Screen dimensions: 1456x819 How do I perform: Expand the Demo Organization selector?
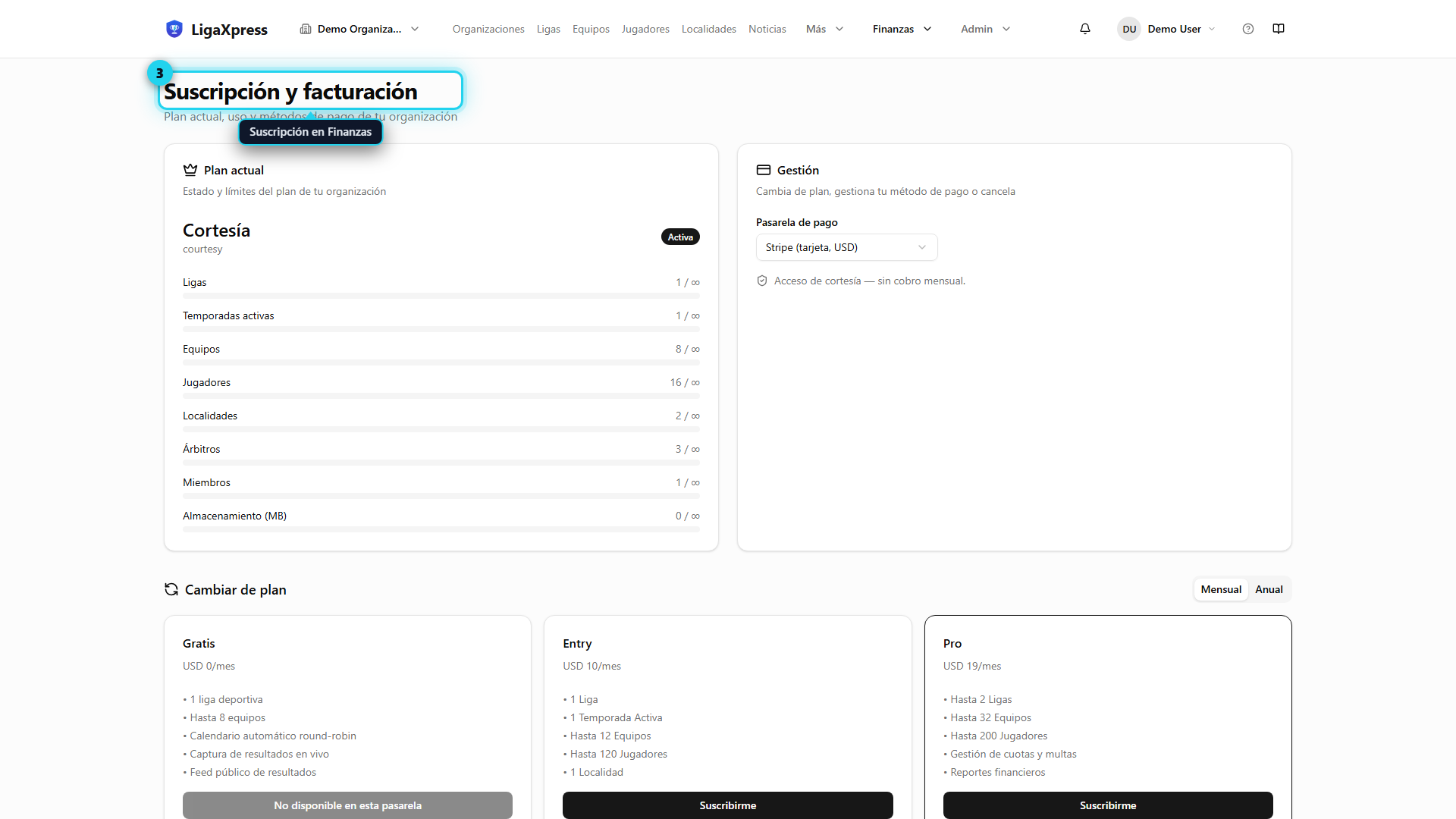359,29
